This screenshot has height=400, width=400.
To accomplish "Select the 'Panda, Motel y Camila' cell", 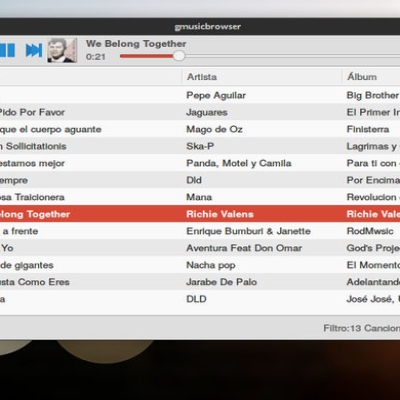I will point(239,163).
